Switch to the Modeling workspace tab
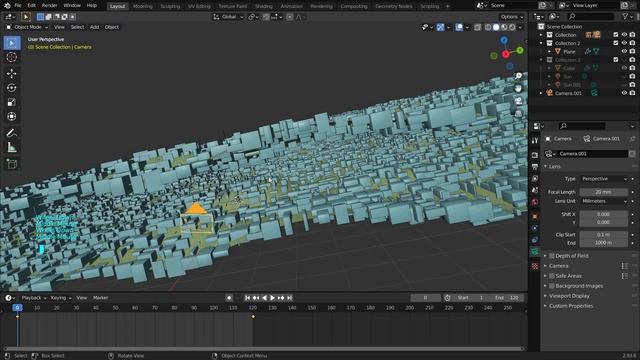This screenshot has height=360, width=640. pyautogui.click(x=142, y=6)
